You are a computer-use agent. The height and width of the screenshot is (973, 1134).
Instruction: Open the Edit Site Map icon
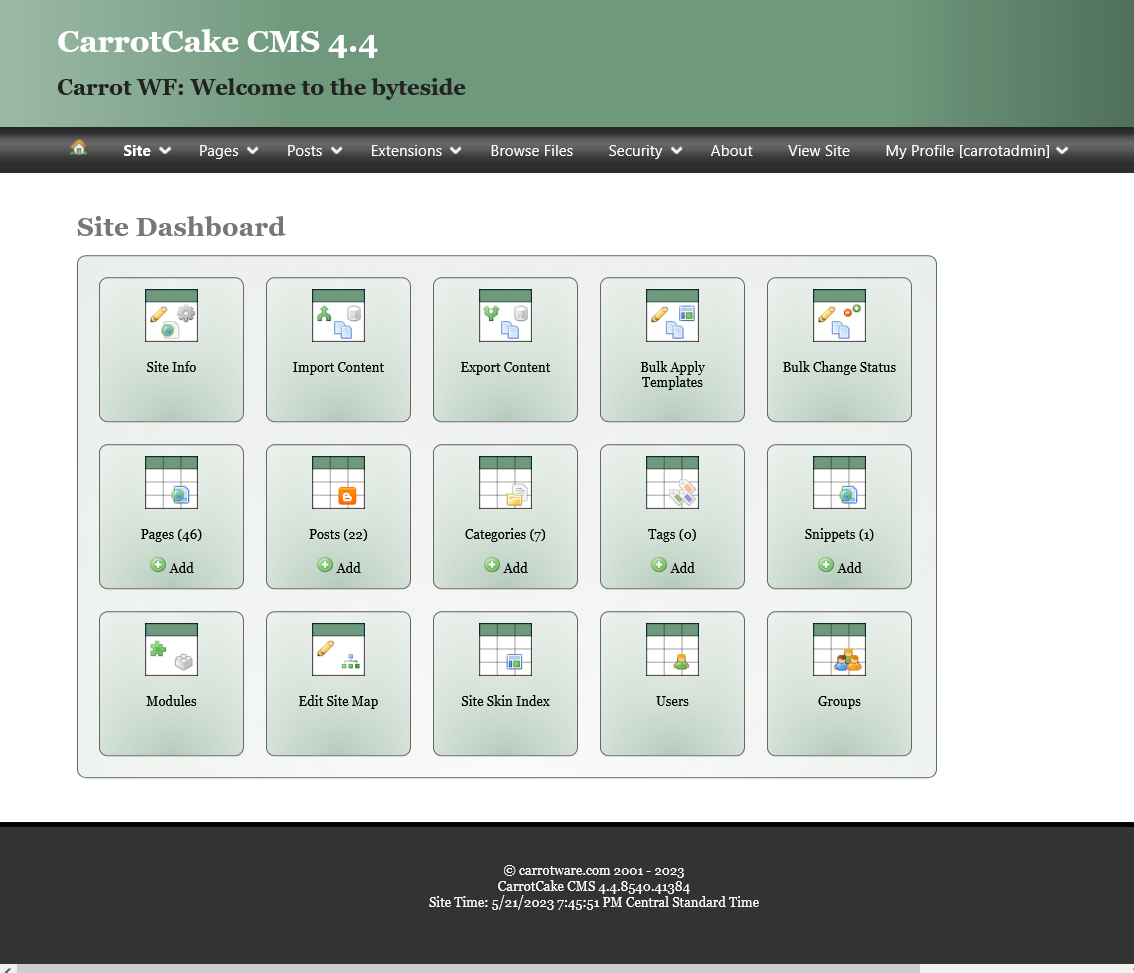point(338,650)
